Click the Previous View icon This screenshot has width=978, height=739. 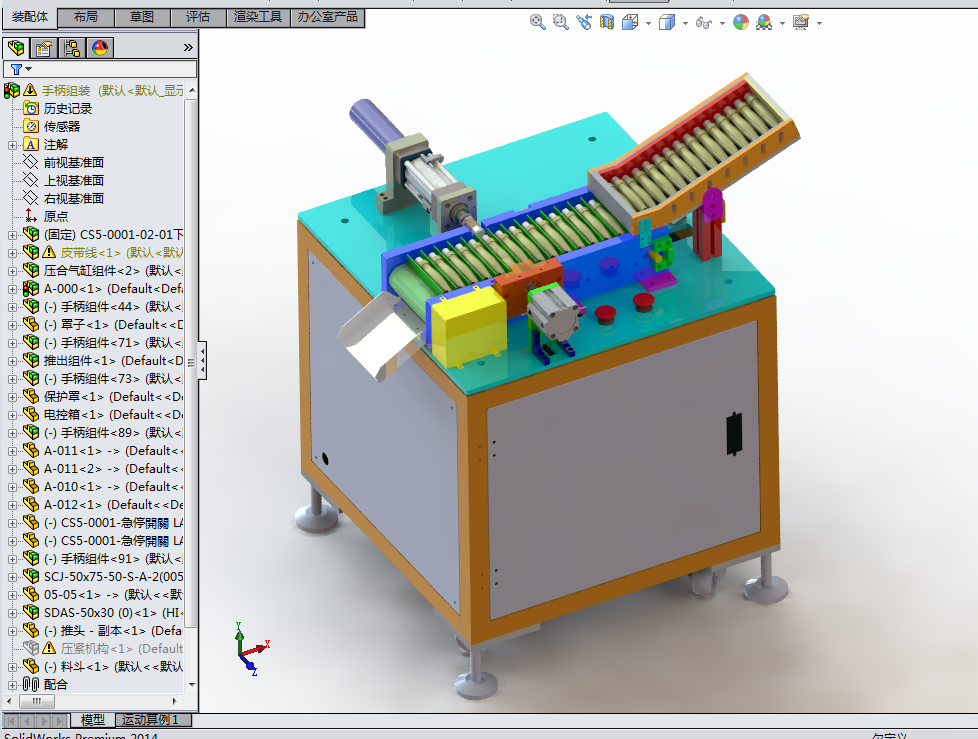tap(584, 22)
